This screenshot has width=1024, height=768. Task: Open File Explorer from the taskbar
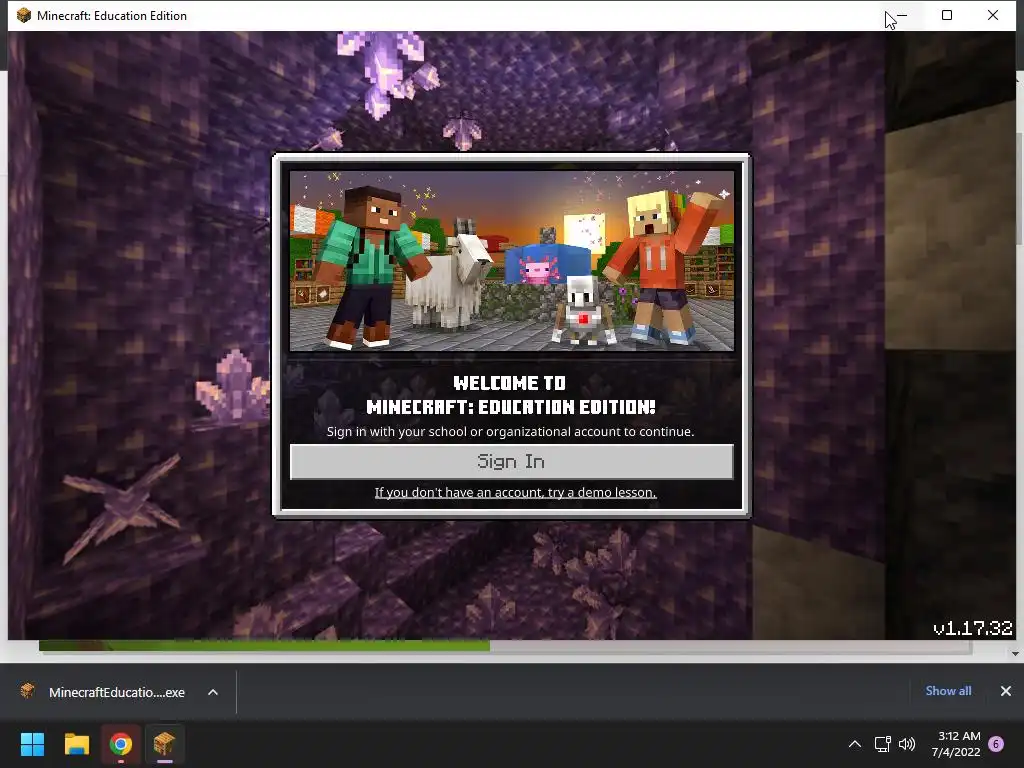tap(76, 744)
